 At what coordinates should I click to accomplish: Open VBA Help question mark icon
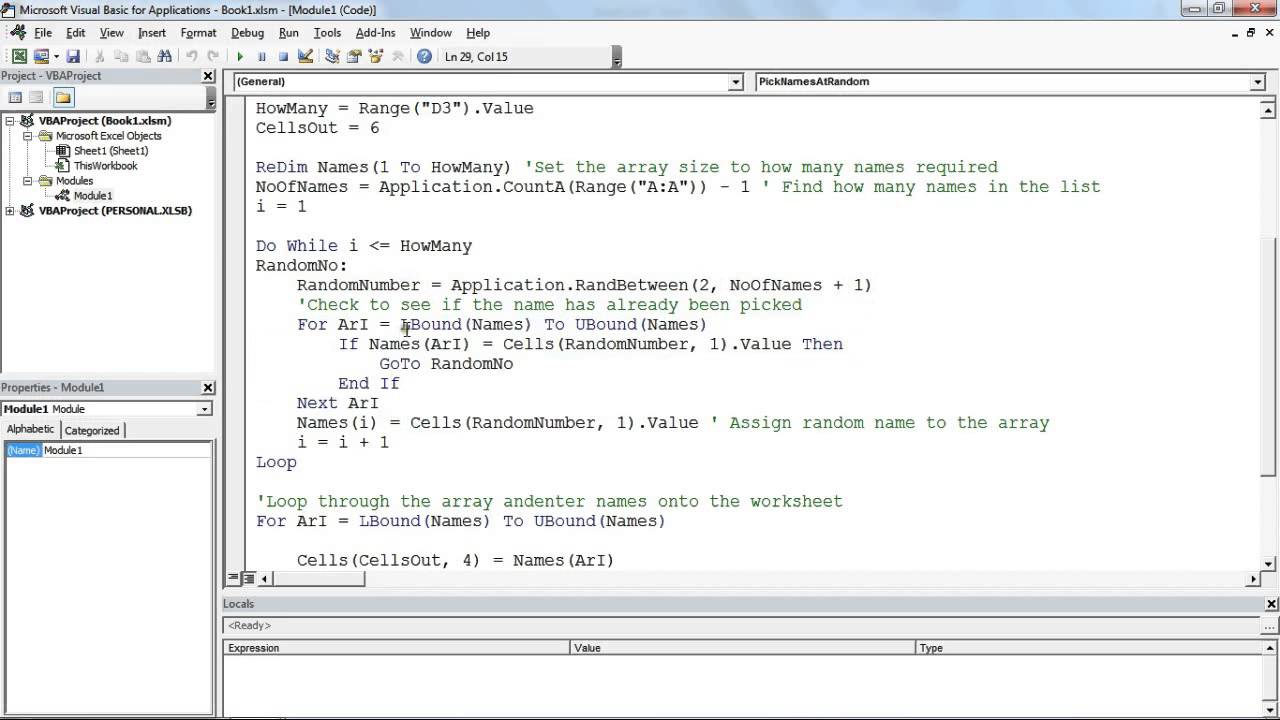click(x=424, y=57)
